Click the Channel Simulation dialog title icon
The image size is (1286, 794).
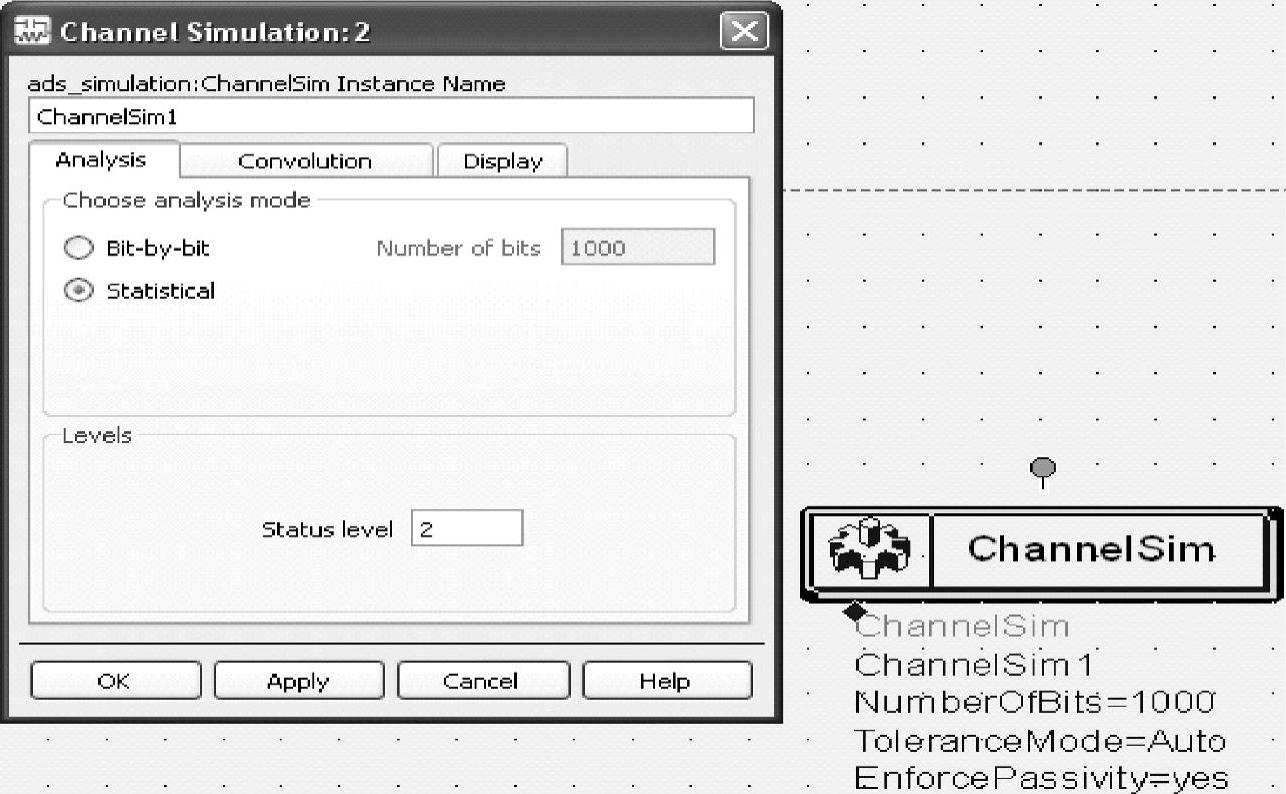click(x=33, y=32)
